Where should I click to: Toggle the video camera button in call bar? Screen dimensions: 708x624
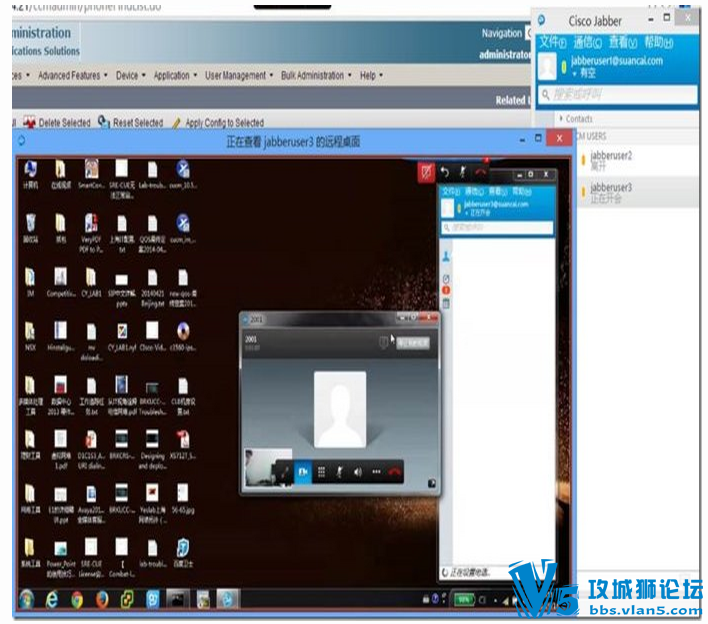(x=303, y=472)
